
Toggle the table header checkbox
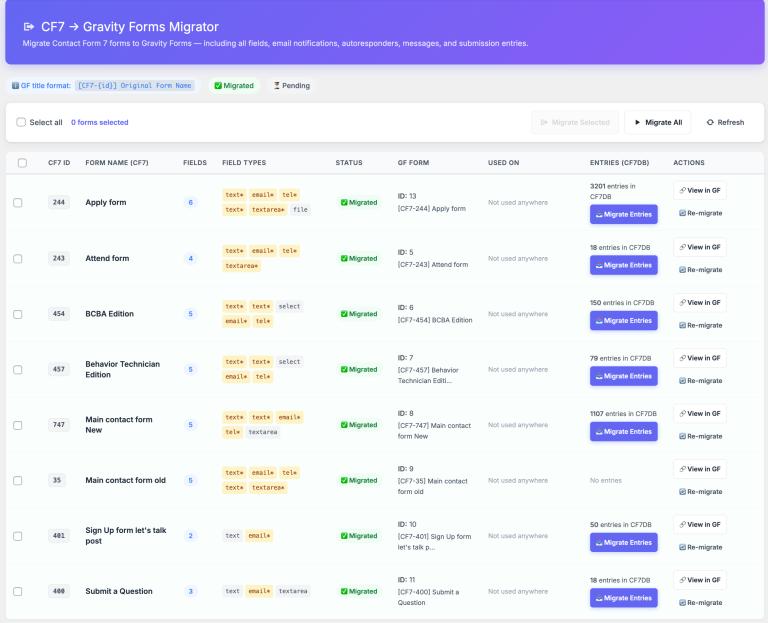tap(22, 163)
